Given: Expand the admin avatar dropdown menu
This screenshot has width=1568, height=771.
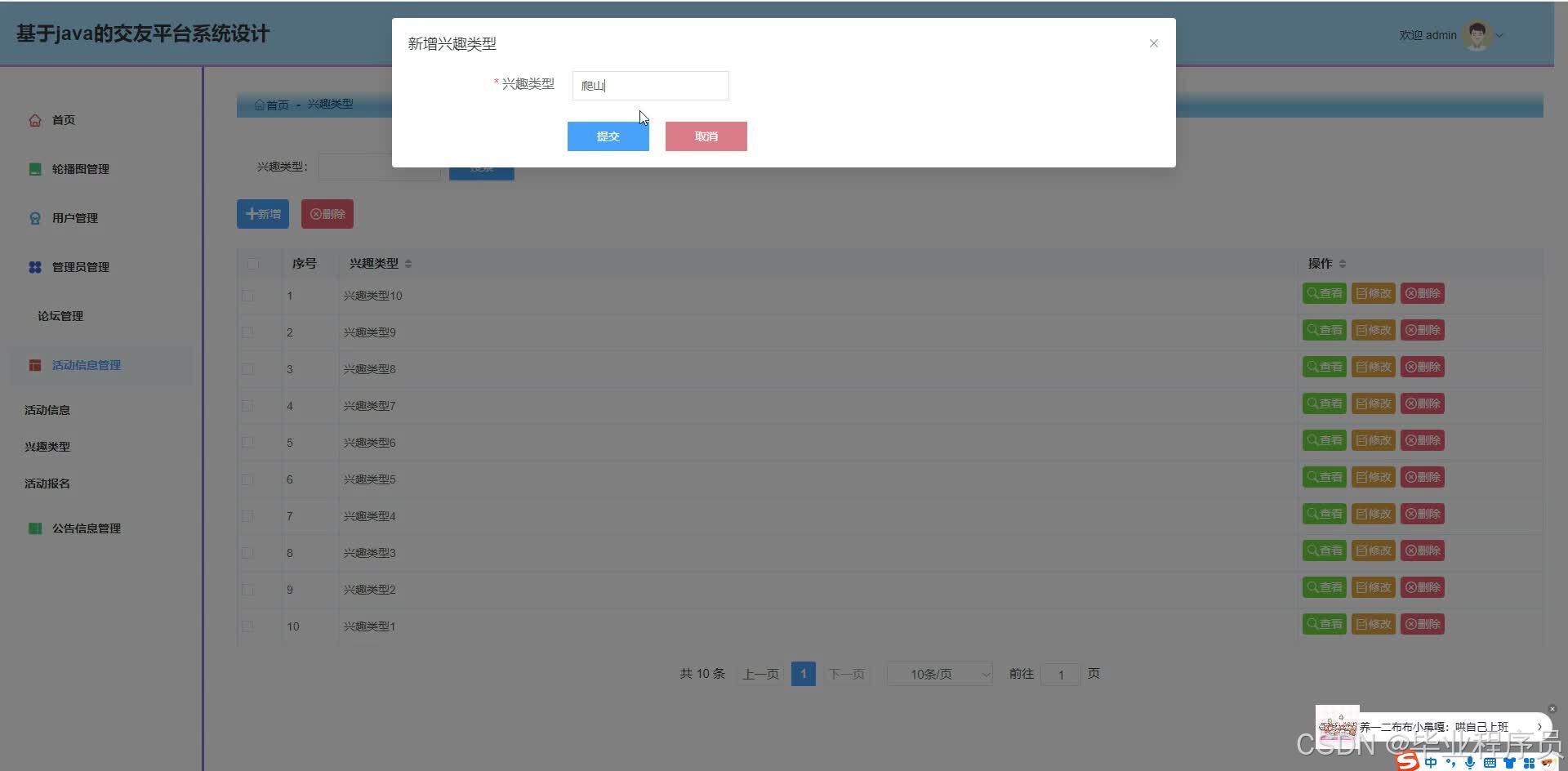Looking at the screenshot, I should [x=1499, y=35].
